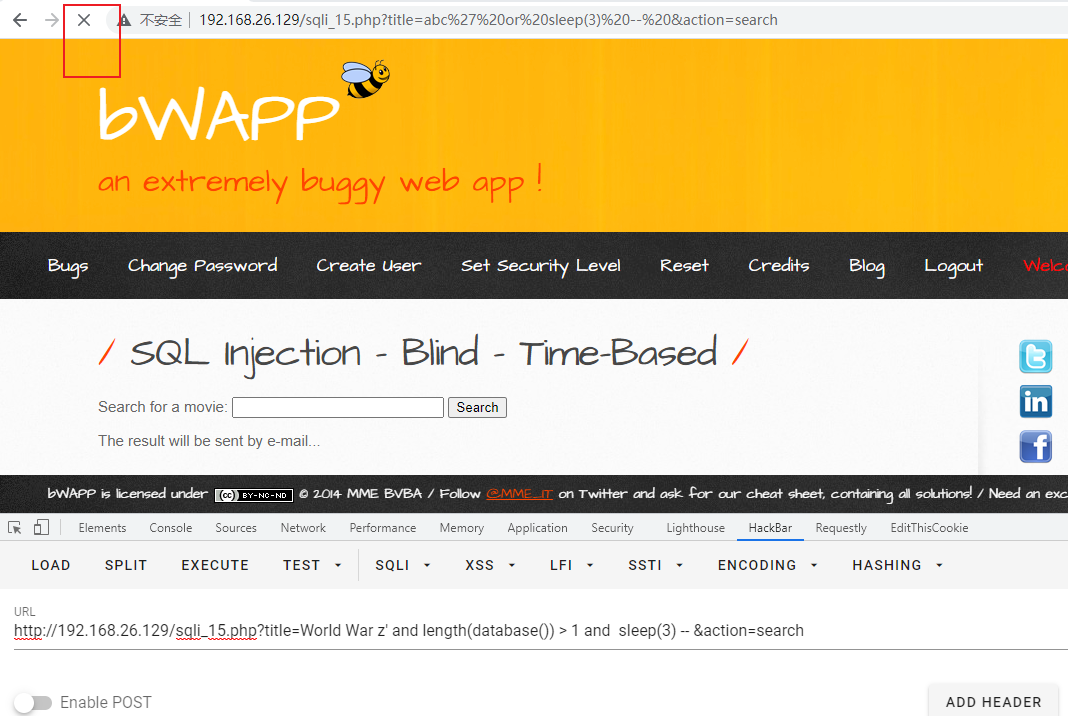Click the insecure site warning icon
This screenshot has height=716, width=1068.
(124, 20)
